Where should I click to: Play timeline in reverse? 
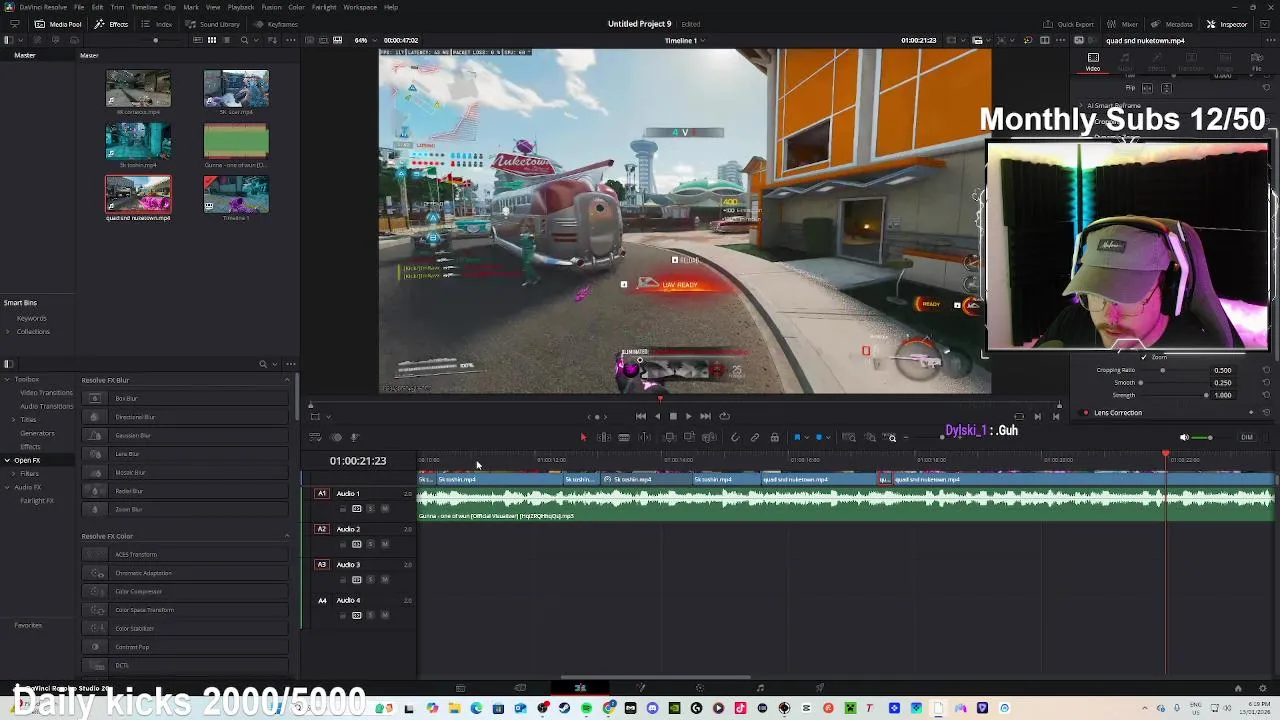(657, 416)
